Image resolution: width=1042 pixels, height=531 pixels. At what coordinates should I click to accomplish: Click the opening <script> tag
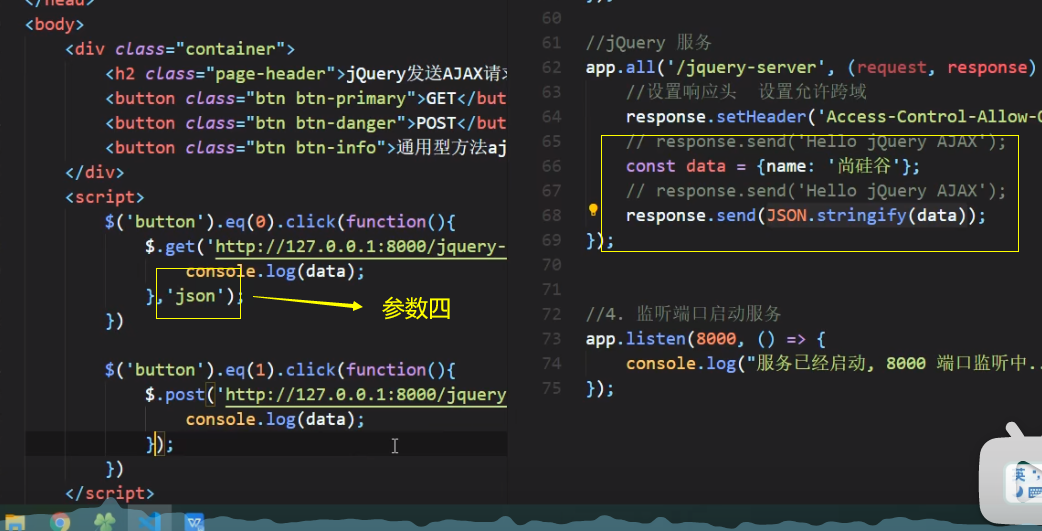pos(104,197)
